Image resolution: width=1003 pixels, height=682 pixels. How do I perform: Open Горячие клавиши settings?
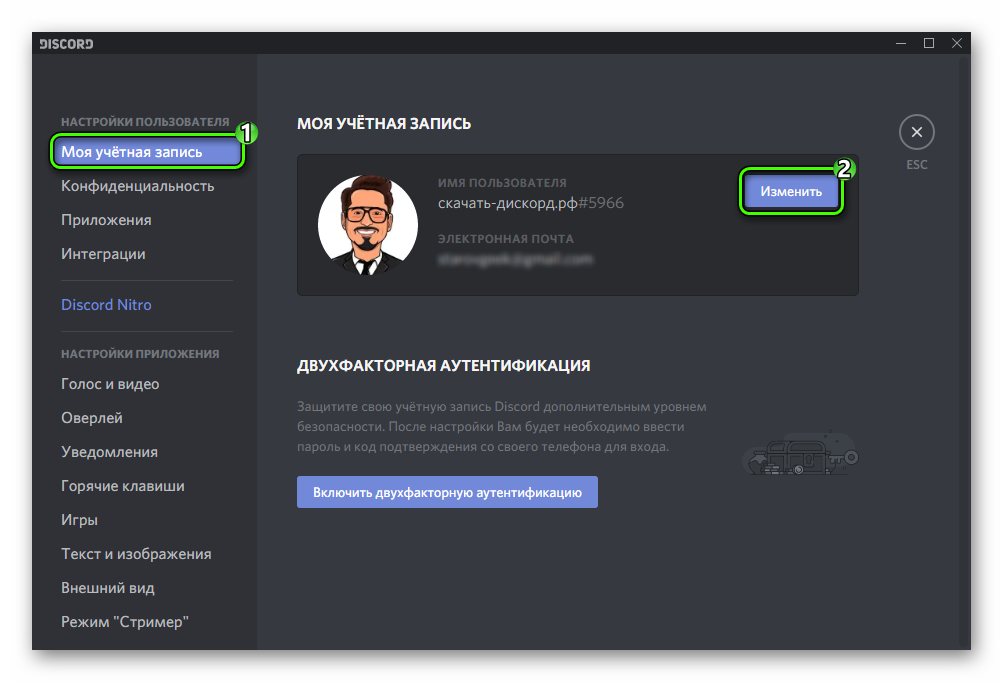click(122, 486)
